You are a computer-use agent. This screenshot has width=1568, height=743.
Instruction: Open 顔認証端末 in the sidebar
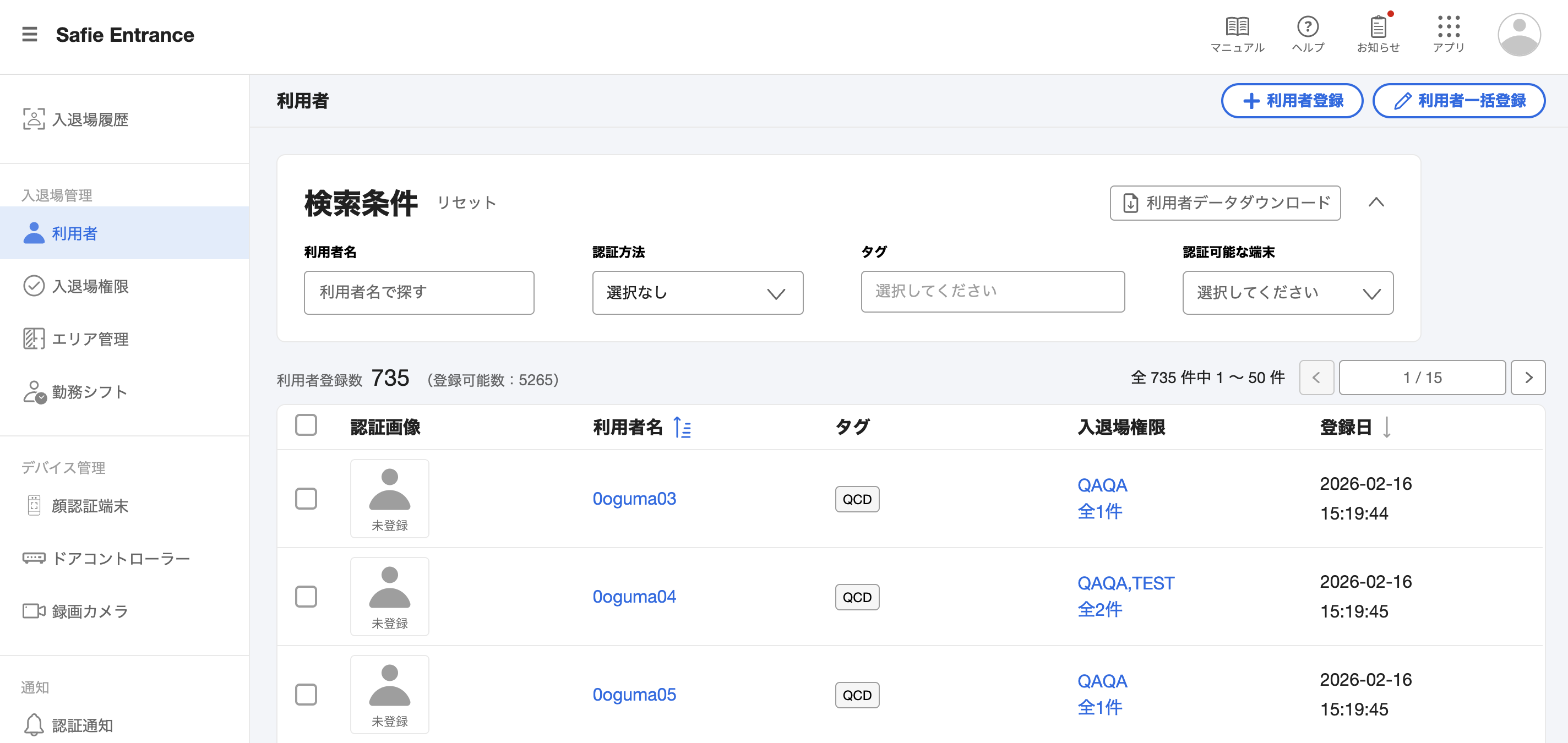(124, 506)
